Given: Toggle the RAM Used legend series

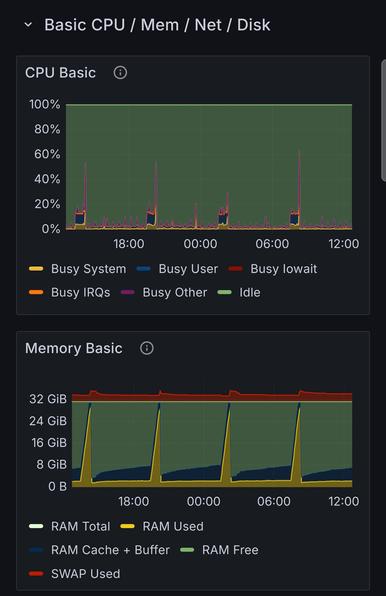Looking at the screenshot, I should (173, 526).
